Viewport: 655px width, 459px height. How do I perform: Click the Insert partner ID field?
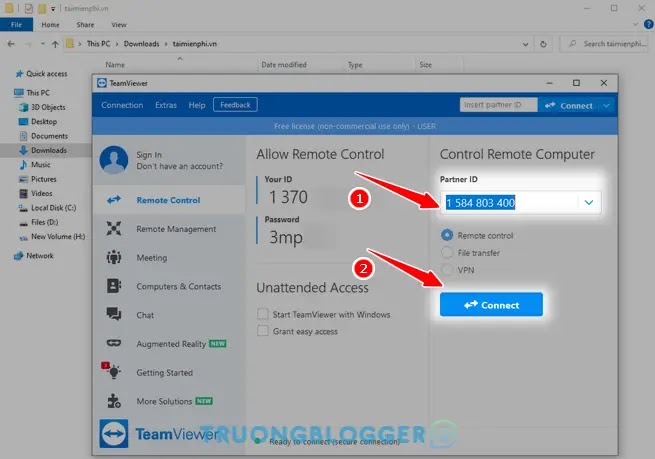(x=498, y=105)
